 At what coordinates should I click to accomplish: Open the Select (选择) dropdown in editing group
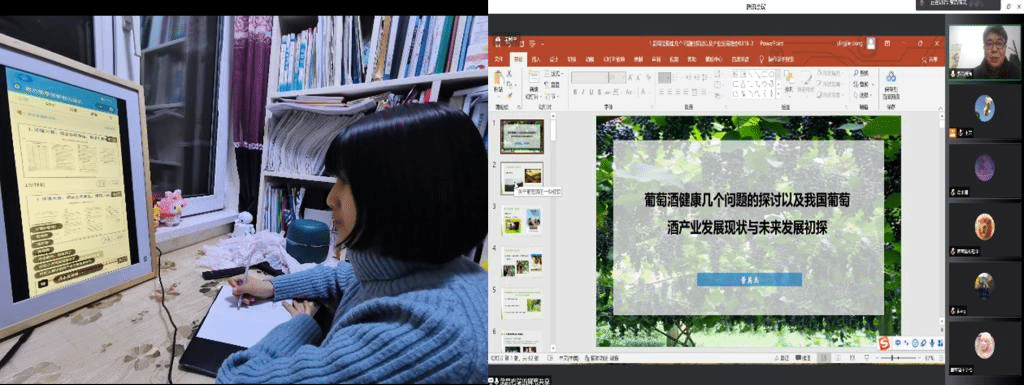(863, 95)
